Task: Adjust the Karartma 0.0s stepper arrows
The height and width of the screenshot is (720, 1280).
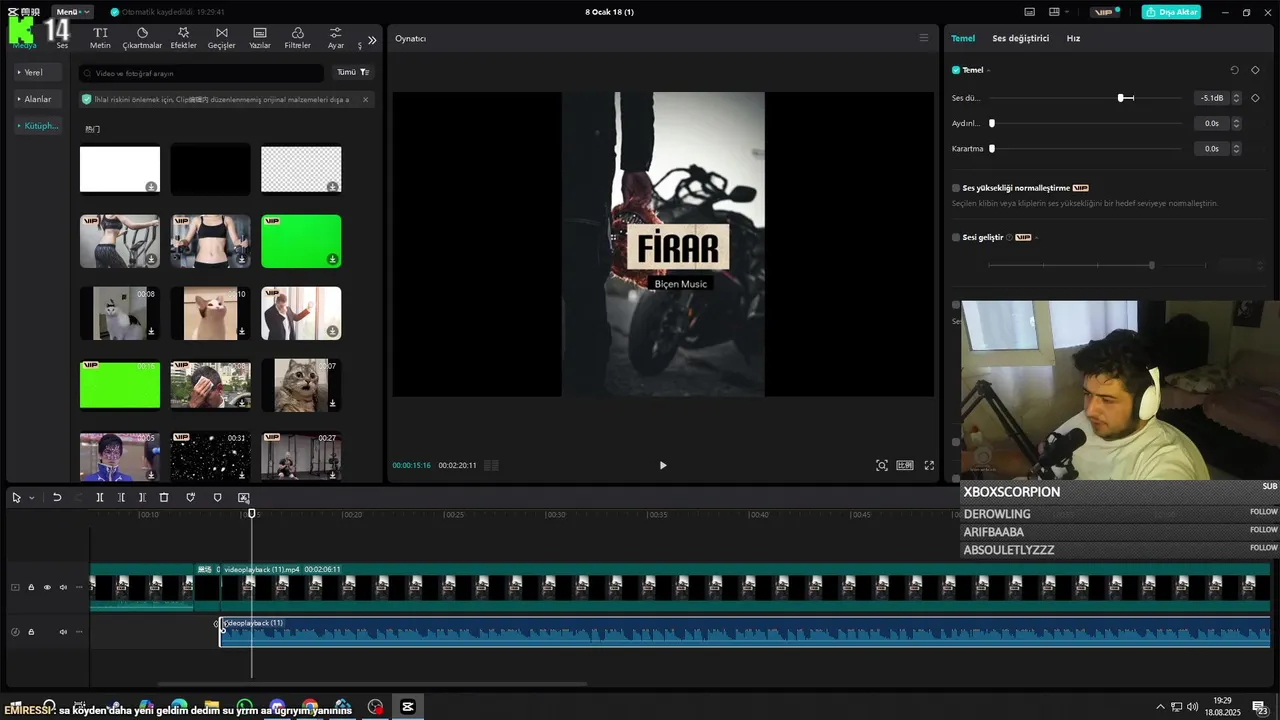Action: [1237, 148]
